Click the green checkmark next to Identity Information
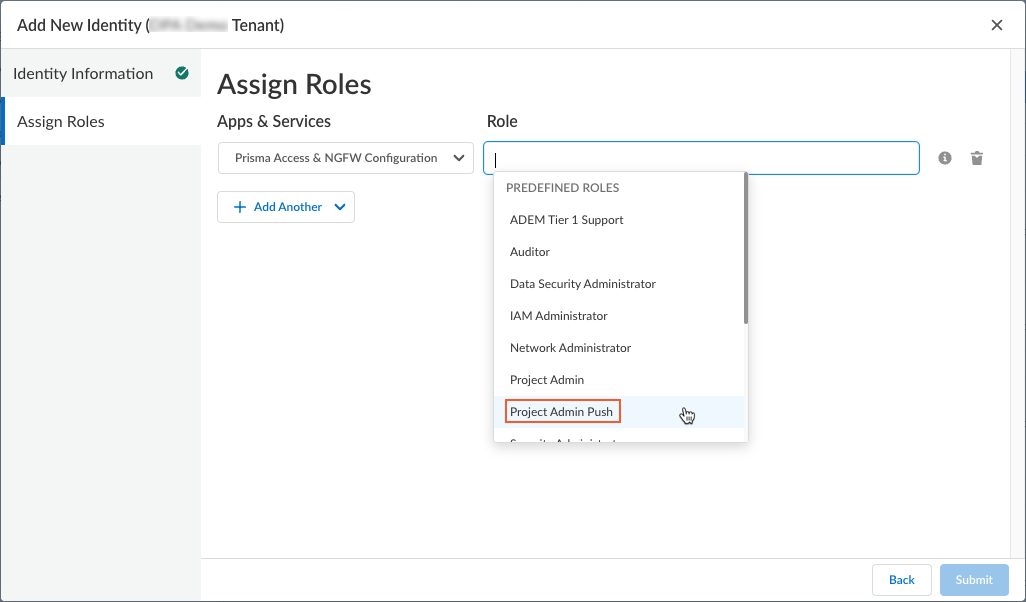Viewport: 1026px width, 602px height. (x=182, y=73)
